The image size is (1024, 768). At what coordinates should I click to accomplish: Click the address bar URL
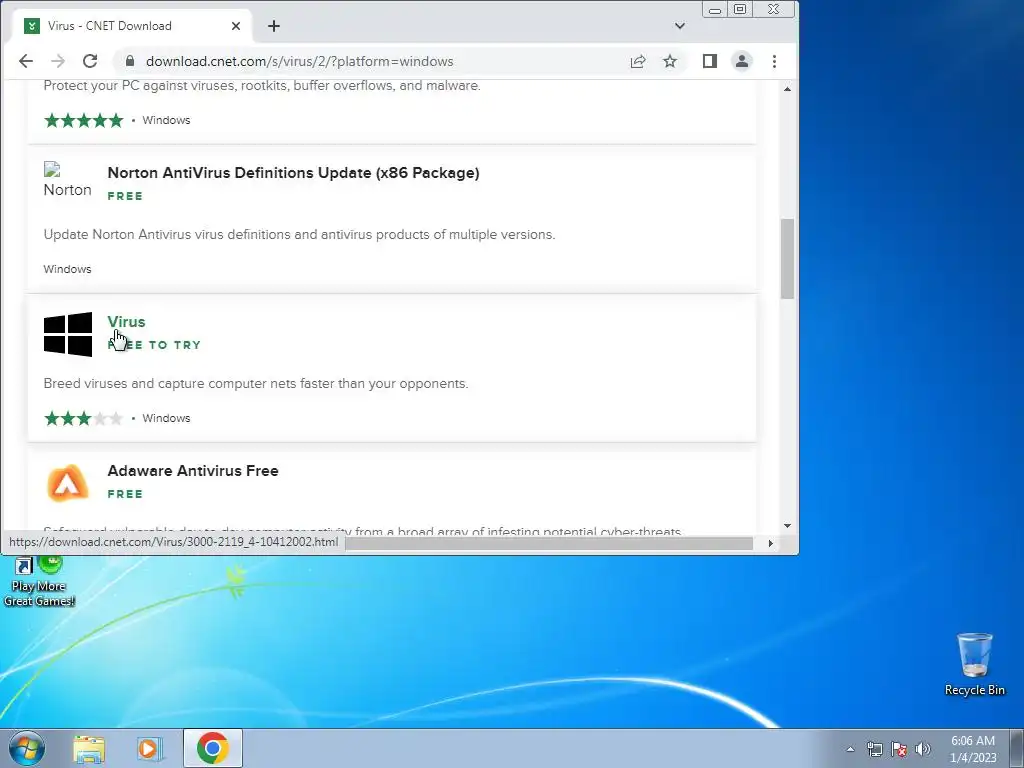coord(300,61)
